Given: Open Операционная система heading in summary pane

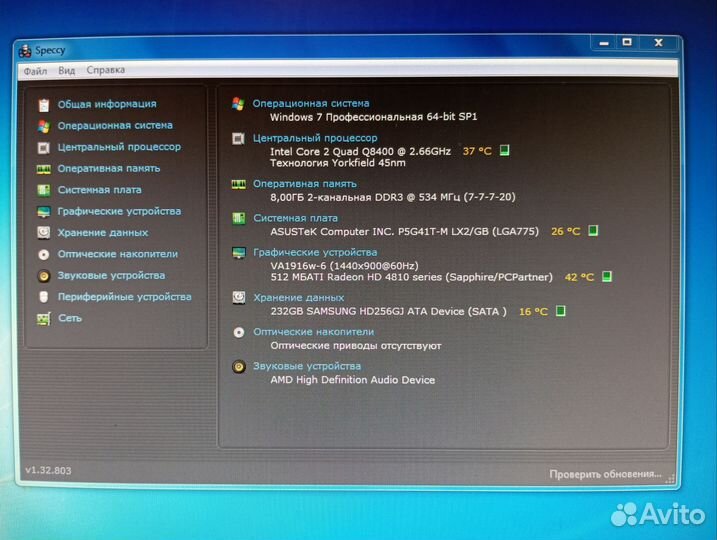Looking at the screenshot, I should point(311,103).
